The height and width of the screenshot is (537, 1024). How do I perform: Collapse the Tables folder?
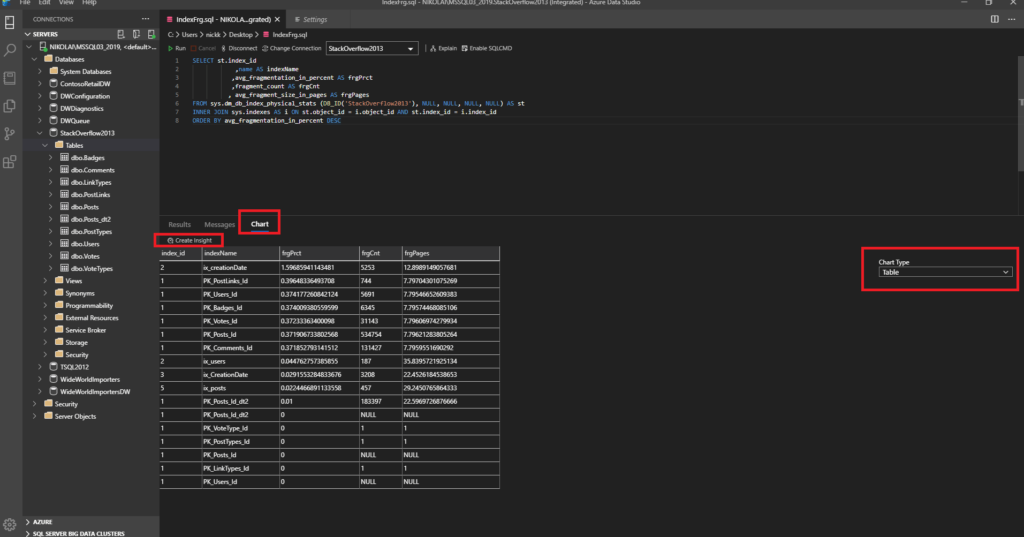45,146
